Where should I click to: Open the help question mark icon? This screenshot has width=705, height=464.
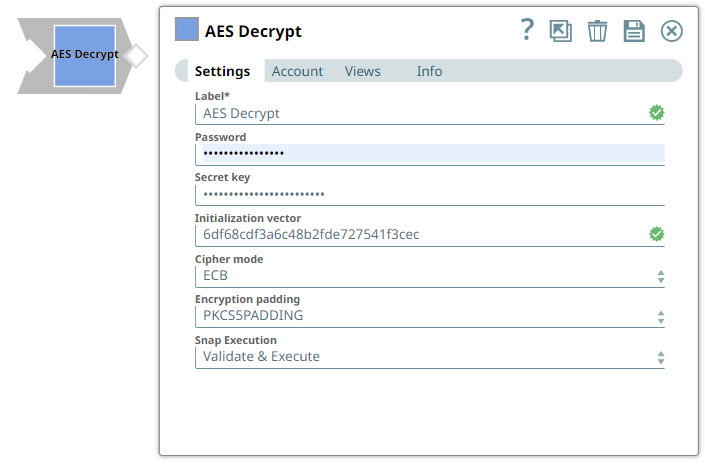point(528,30)
